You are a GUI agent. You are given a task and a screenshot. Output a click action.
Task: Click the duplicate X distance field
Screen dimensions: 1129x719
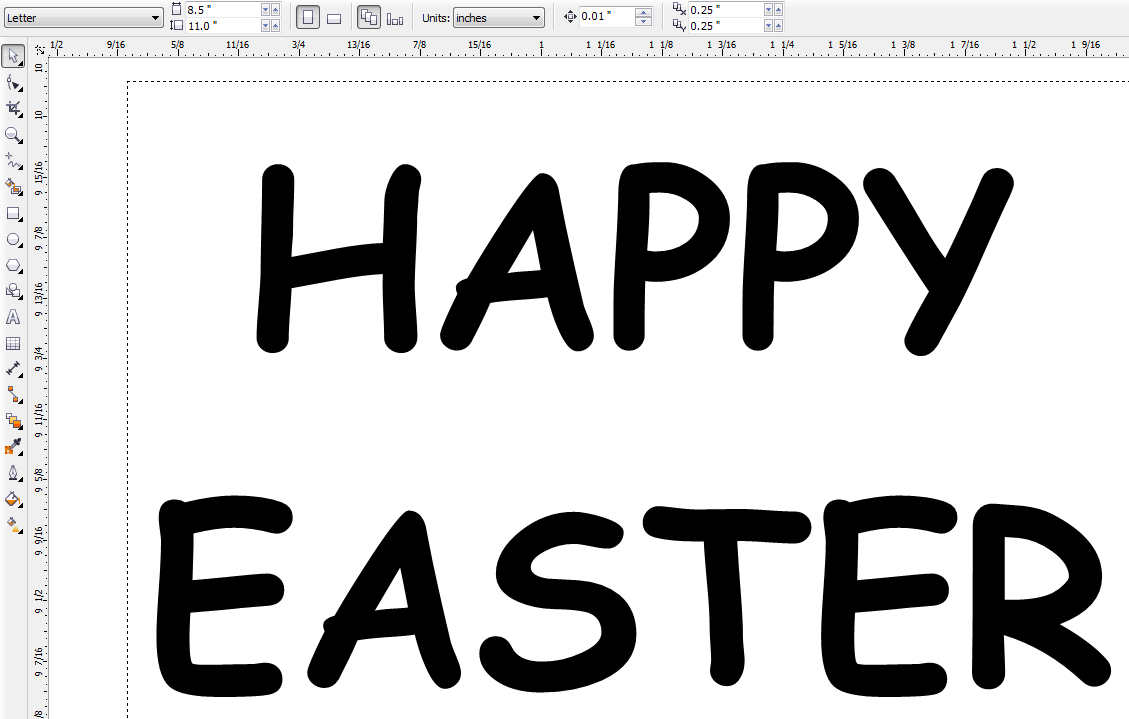click(725, 9)
